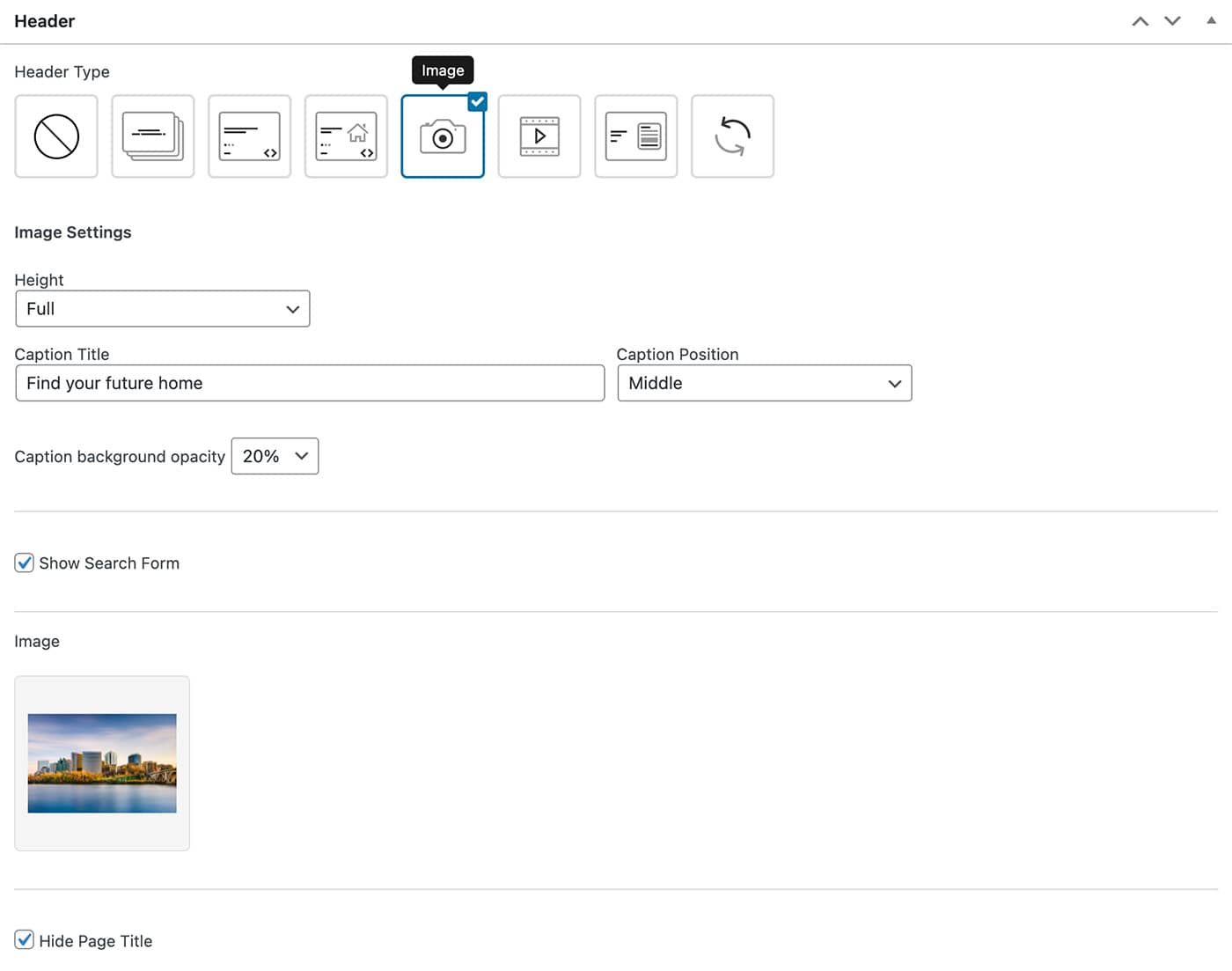Move the Header panel up
The width and height of the screenshot is (1232, 971).
[x=1140, y=21]
